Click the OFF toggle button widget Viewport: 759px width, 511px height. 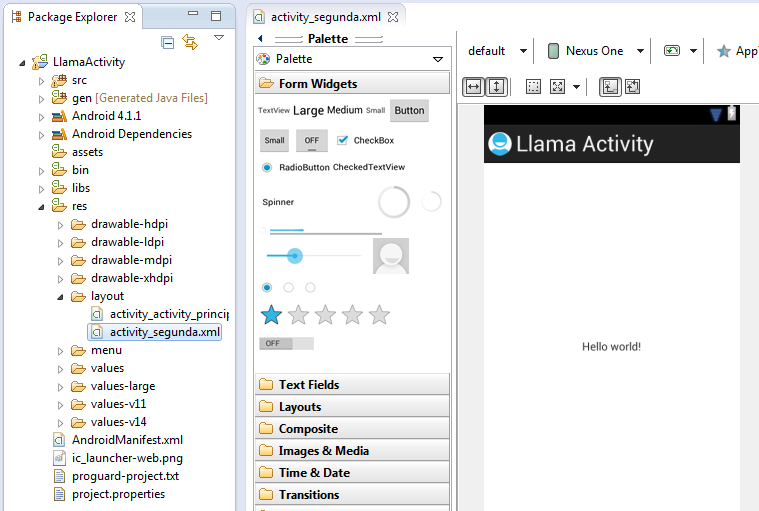click(x=311, y=140)
